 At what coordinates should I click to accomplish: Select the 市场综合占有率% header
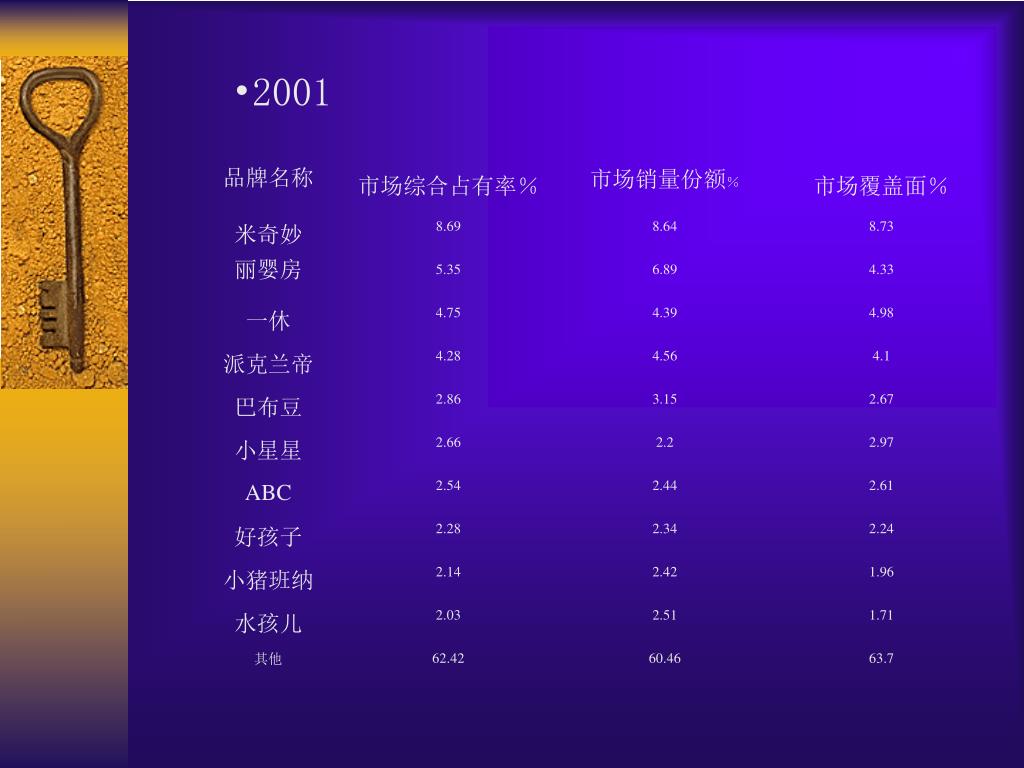(x=448, y=186)
